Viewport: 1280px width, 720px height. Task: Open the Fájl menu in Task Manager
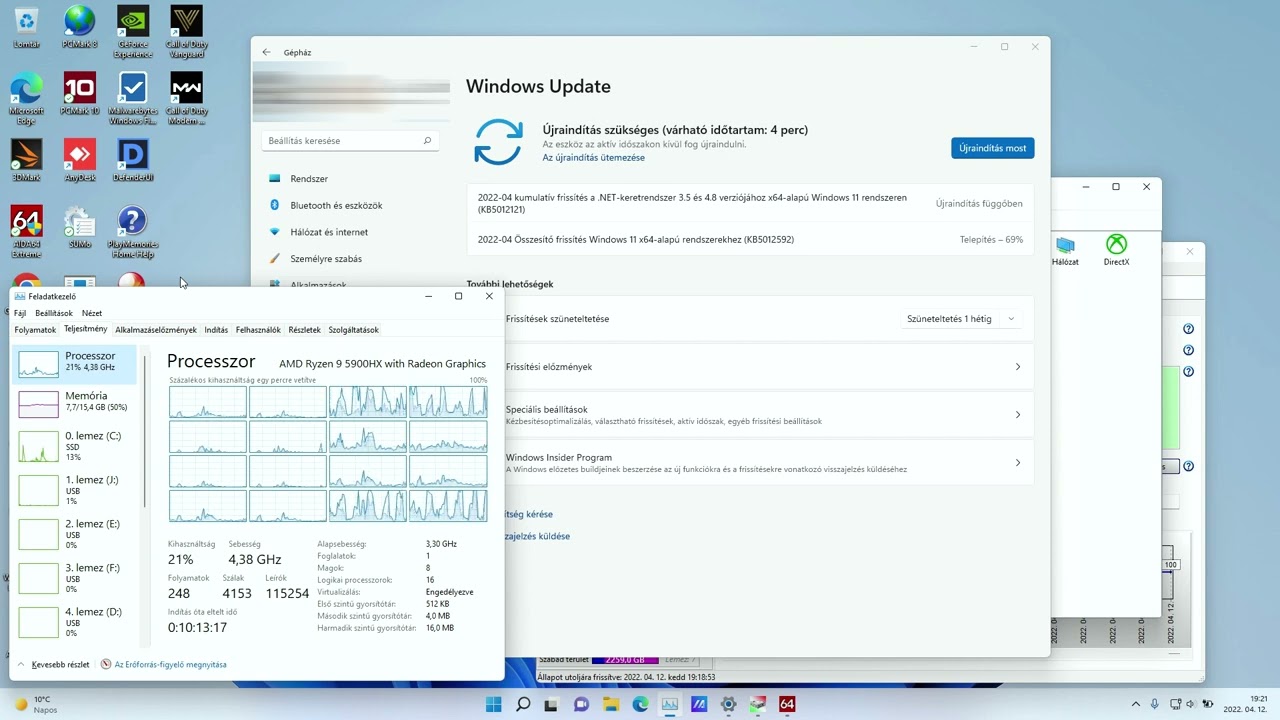[x=20, y=313]
